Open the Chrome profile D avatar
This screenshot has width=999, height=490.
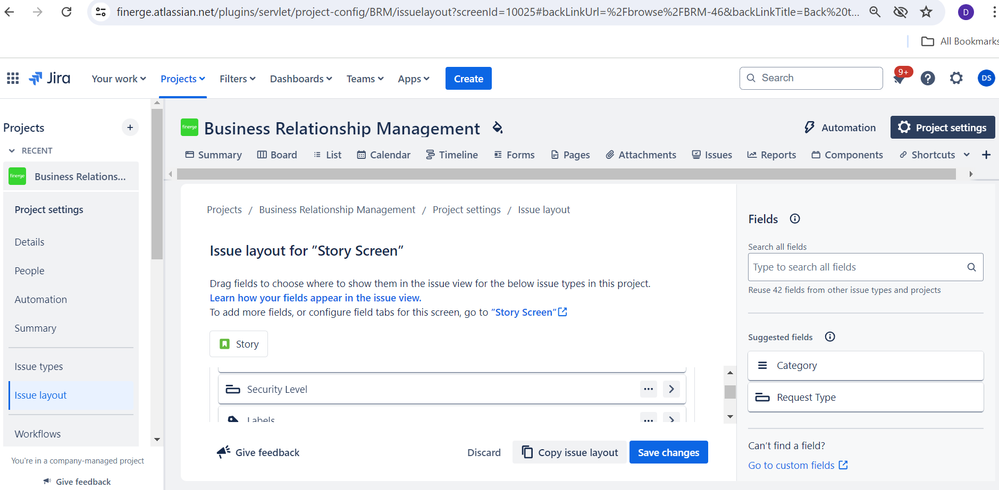pos(965,11)
